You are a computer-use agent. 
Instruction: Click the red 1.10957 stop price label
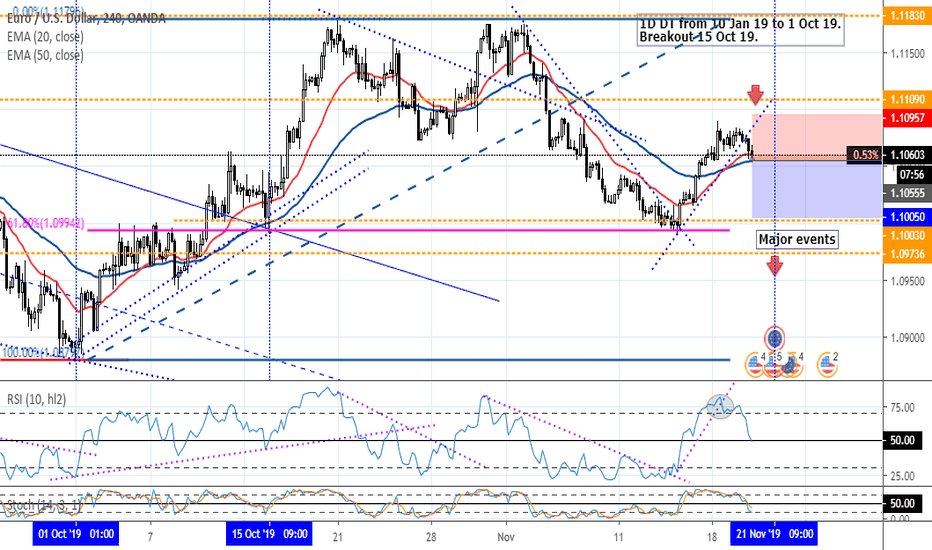click(x=906, y=117)
